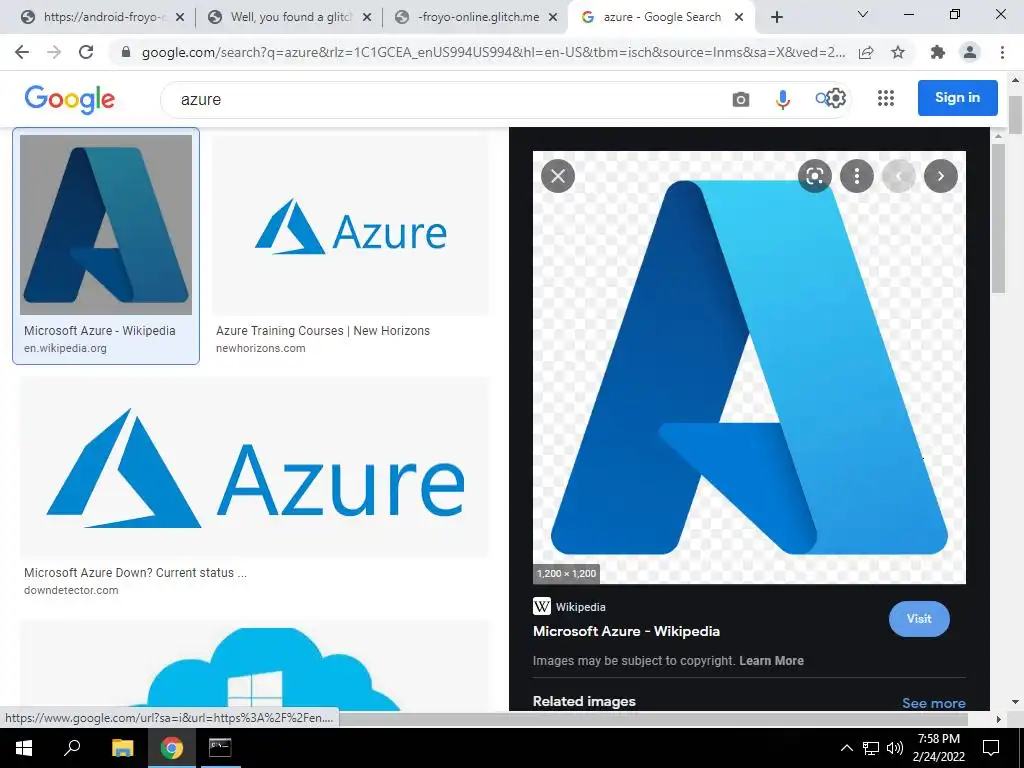The image size is (1024, 768).
Task: Open network status in tray
Action: click(871, 748)
